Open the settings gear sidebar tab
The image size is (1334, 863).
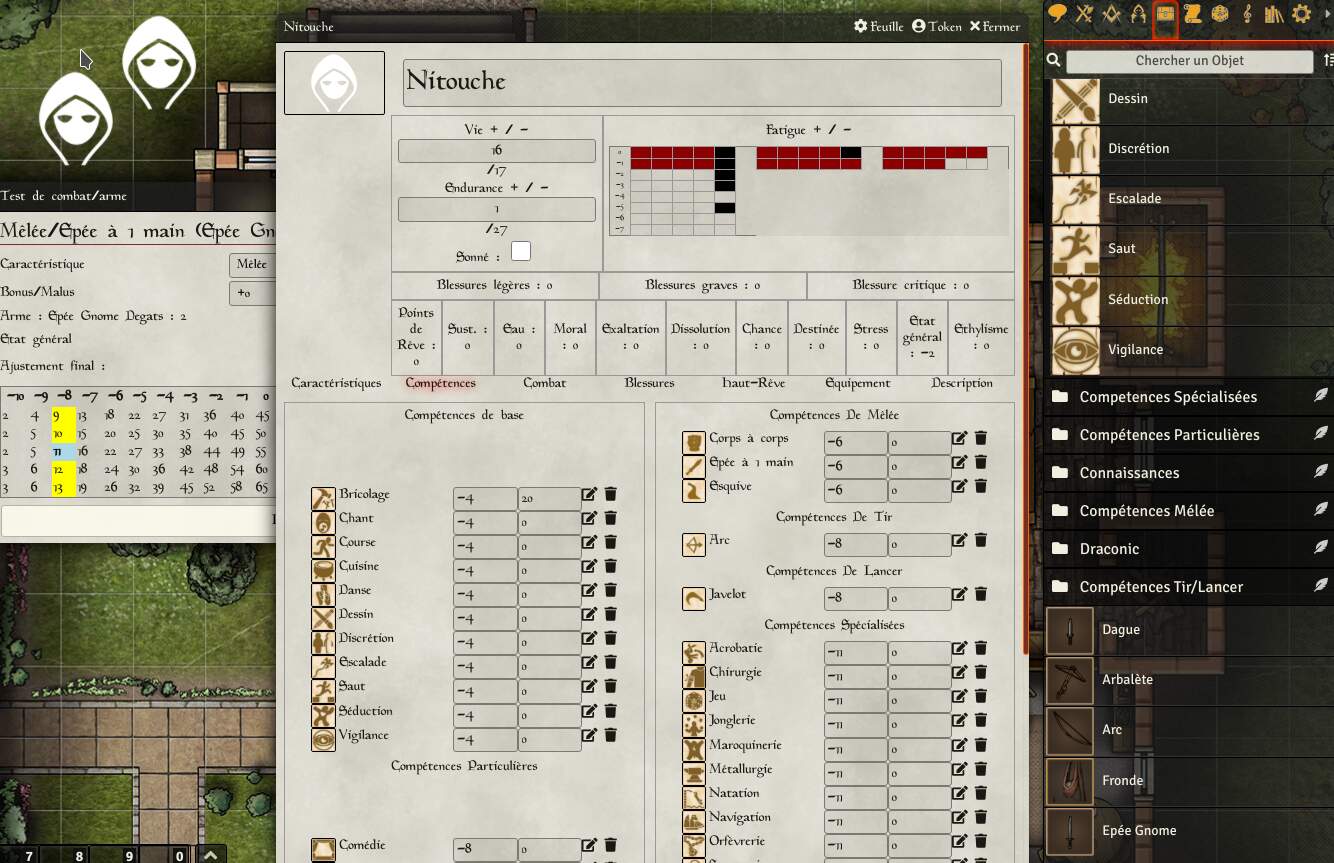[x=1301, y=14]
